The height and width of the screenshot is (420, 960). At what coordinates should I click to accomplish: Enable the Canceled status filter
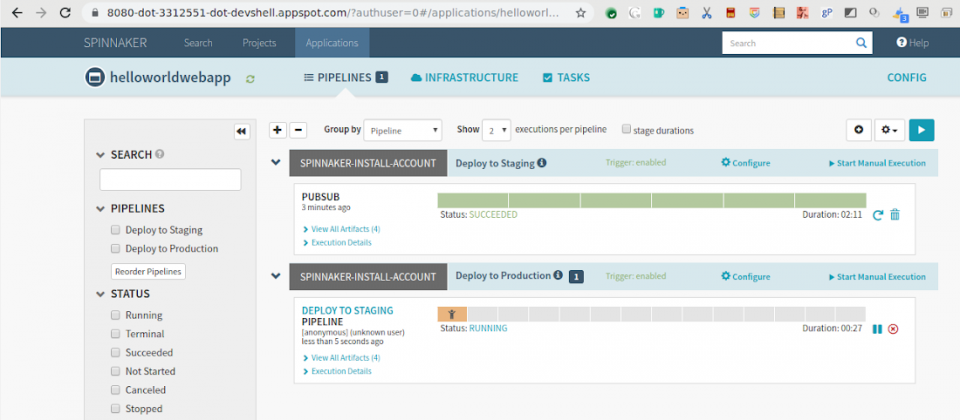tap(115, 389)
